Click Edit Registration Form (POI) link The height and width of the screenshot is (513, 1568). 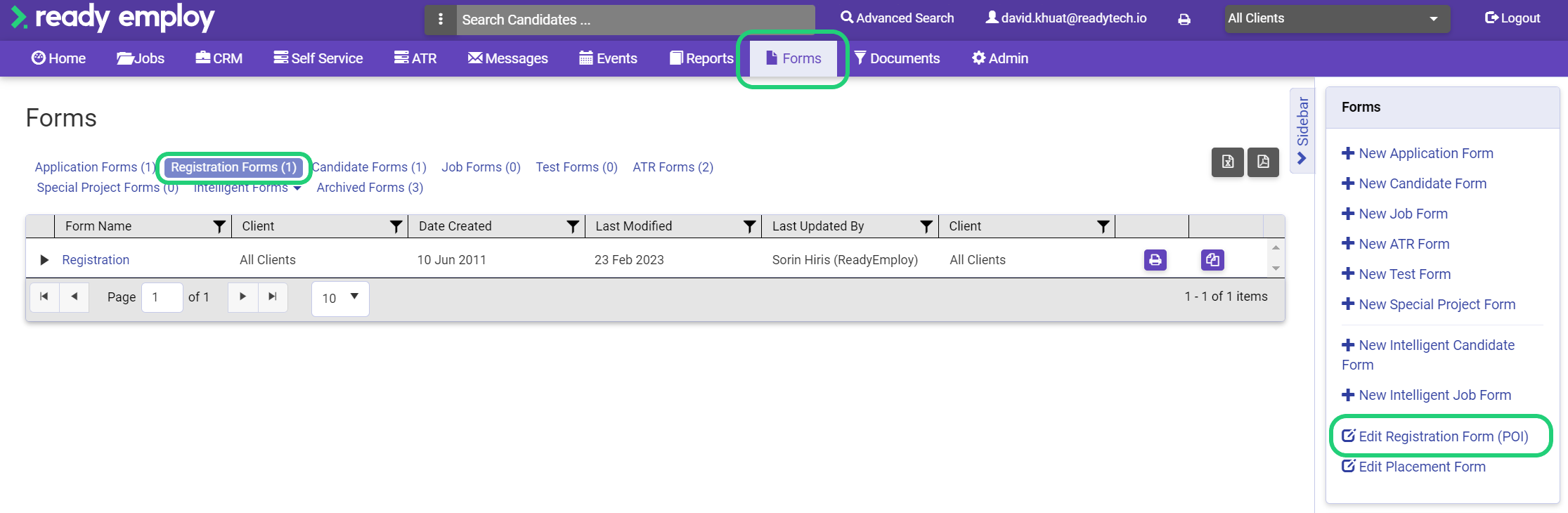click(x=1443, y=436)
